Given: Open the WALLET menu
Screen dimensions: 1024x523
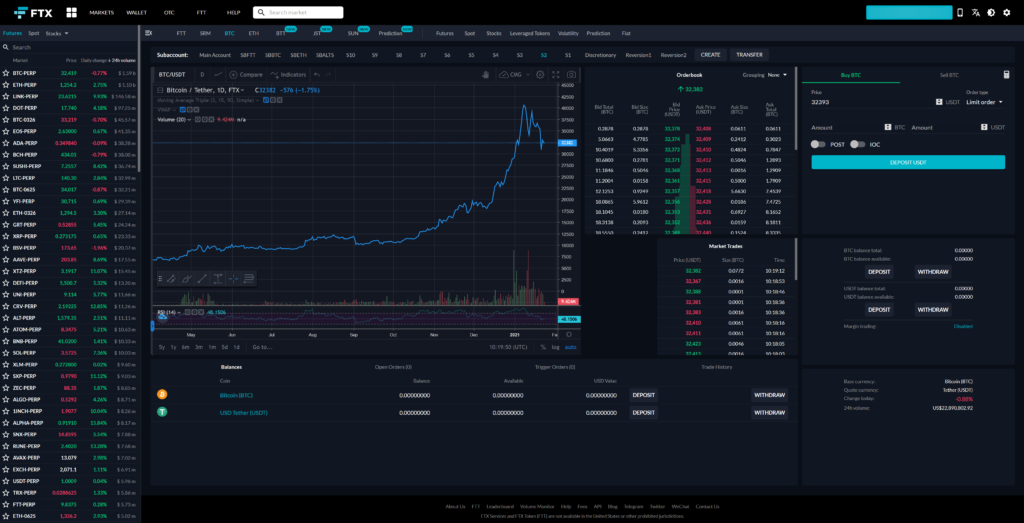Looking at the screenshot, I should 136,12.
